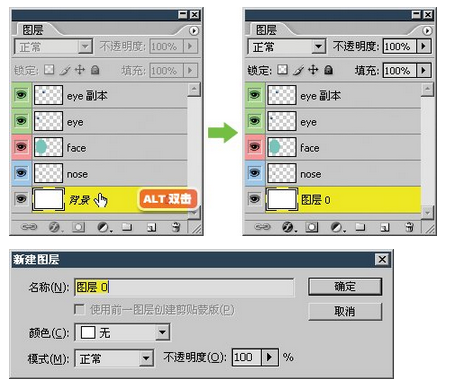Open left panel flyout menu arrow
455x388 pixels.
(194, 31)
